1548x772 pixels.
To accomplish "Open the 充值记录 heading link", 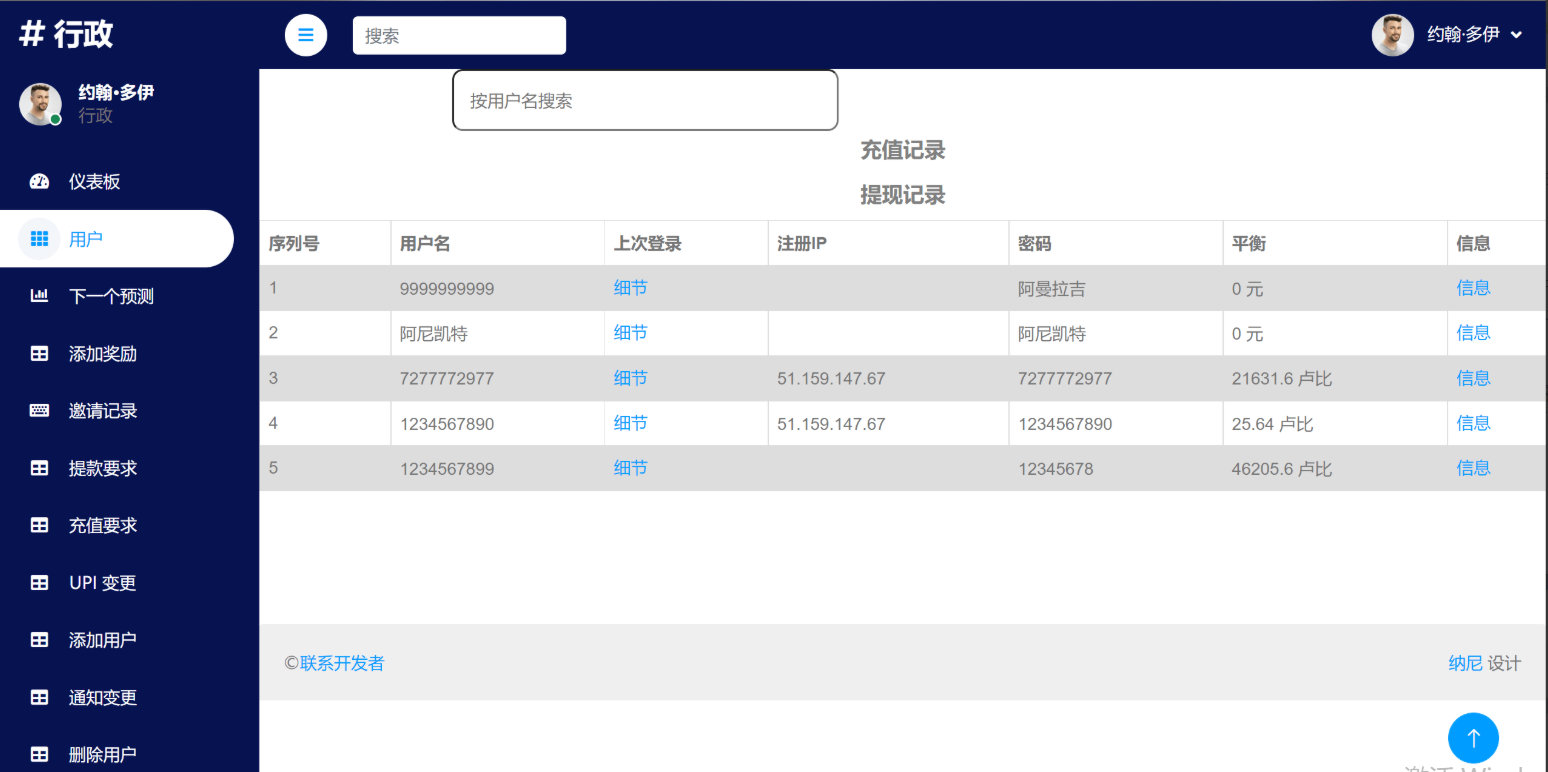I will pos(903,150).
